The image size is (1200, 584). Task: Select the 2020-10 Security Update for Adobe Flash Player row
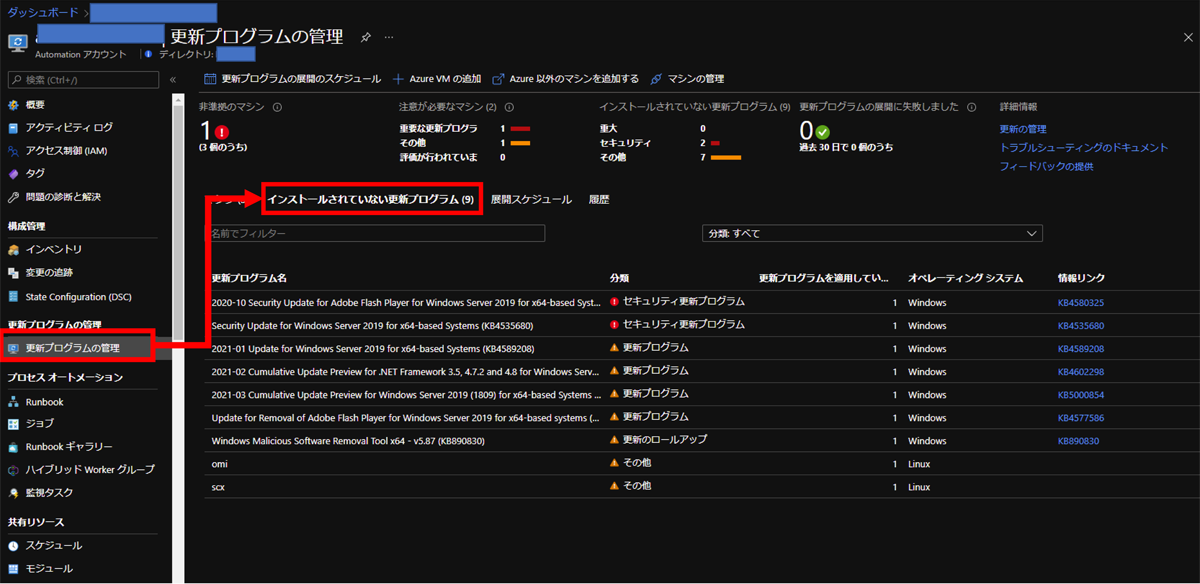tap(700, 302)
